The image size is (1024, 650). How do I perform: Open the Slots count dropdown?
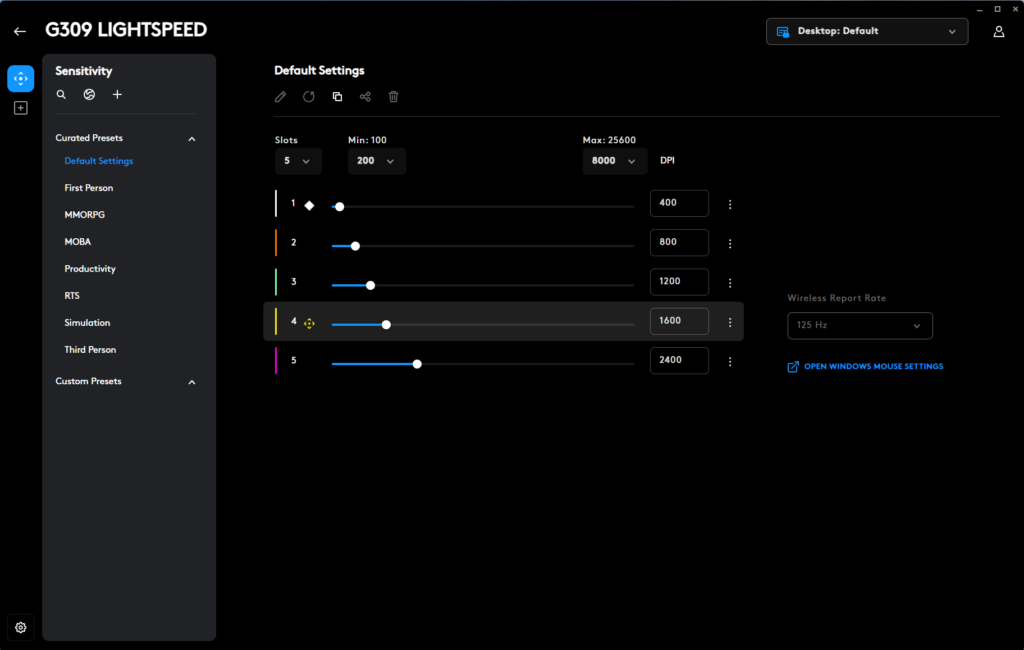pos(298,161)
